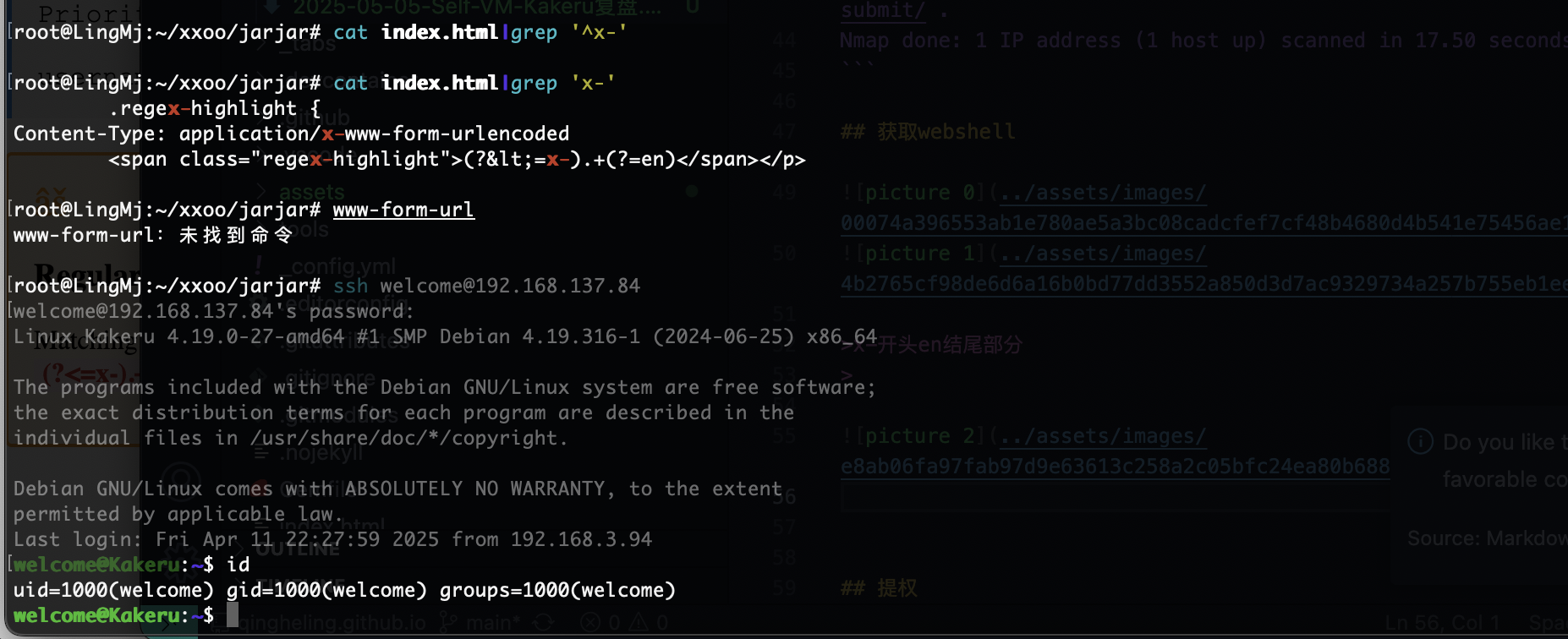Viewport: 1568px width, 639px height.
Task: Expand the assets folder chevron
Action: [261, 193]
